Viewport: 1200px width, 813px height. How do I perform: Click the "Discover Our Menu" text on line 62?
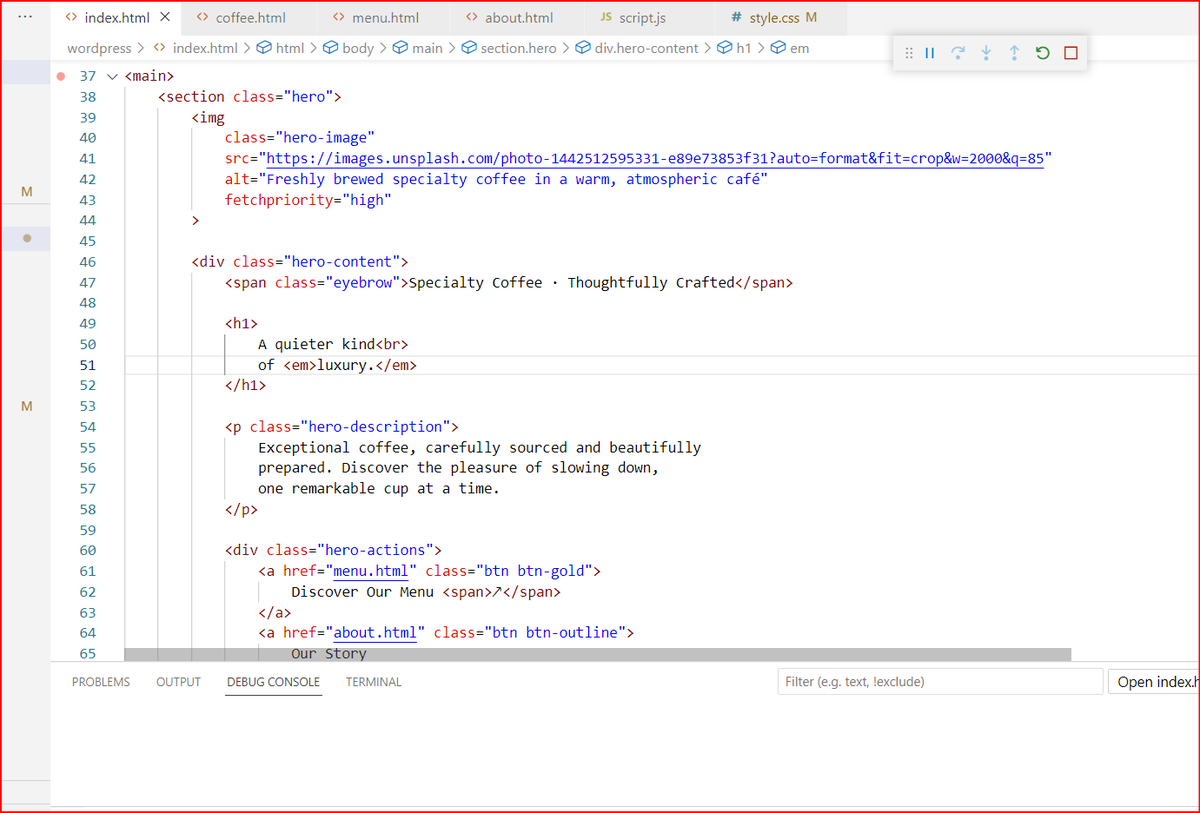pos(363,592)
